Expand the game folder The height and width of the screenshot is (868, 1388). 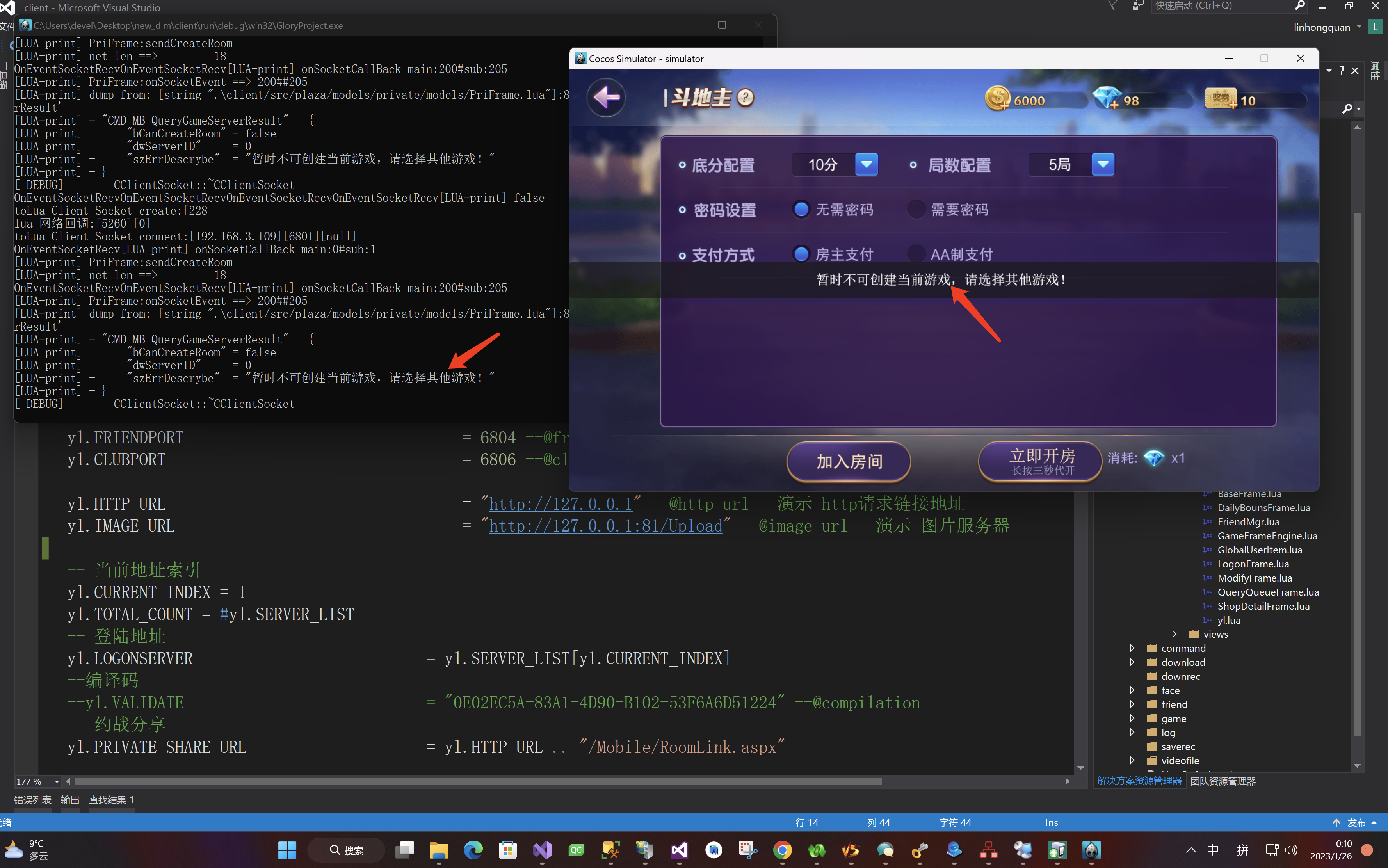point(1132,718)
